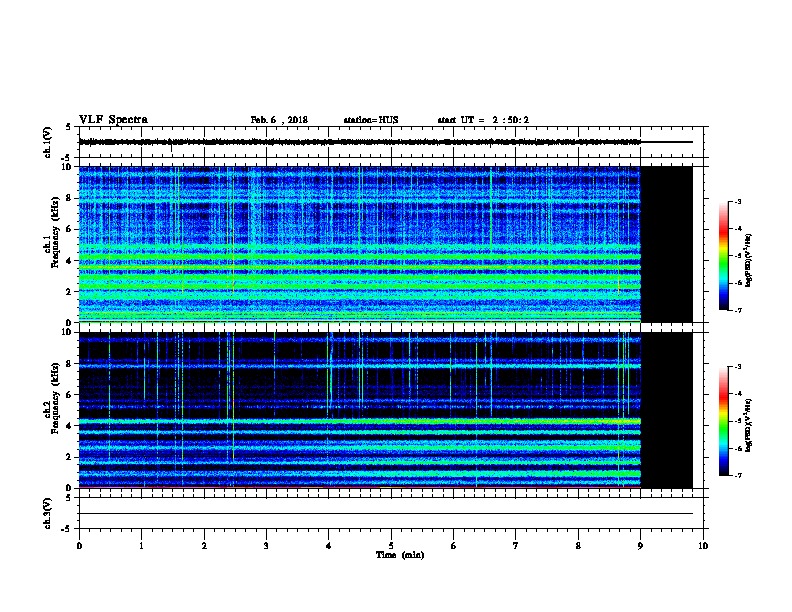Click the ch.1 spectrogram color scale bar

[x=723, y=256]
